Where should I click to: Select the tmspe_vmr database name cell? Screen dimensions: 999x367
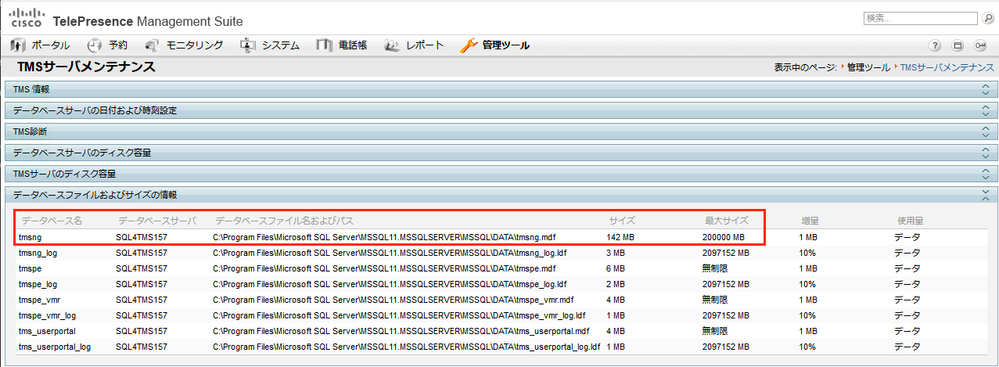(x=40, y=299)
